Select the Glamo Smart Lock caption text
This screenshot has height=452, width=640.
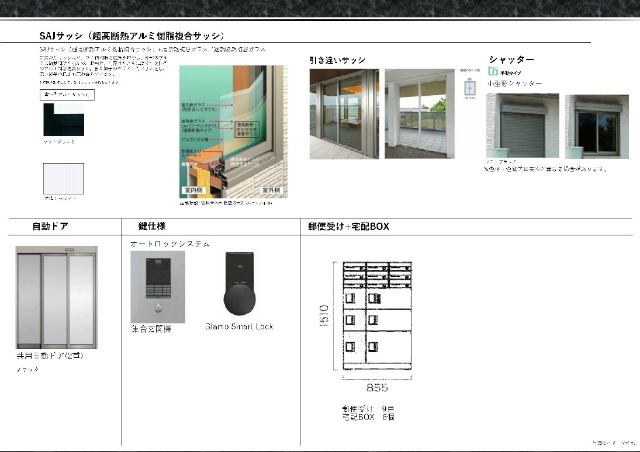click(239, 326)
